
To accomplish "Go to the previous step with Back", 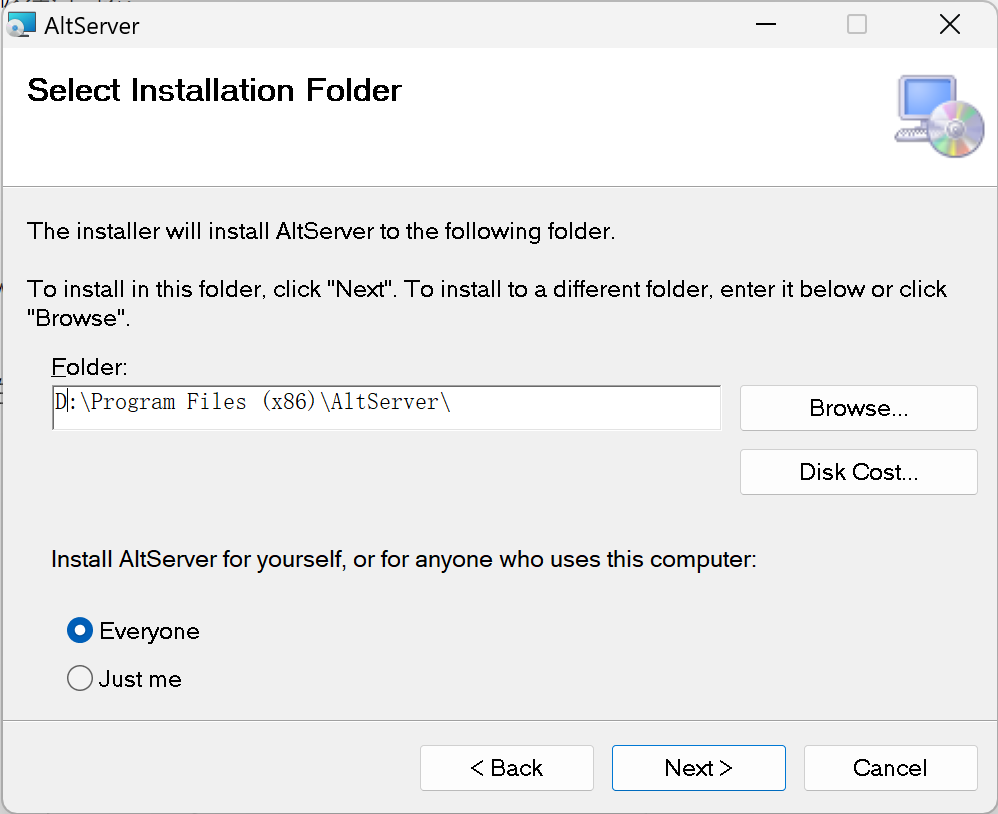I will (x=507, y=768).
